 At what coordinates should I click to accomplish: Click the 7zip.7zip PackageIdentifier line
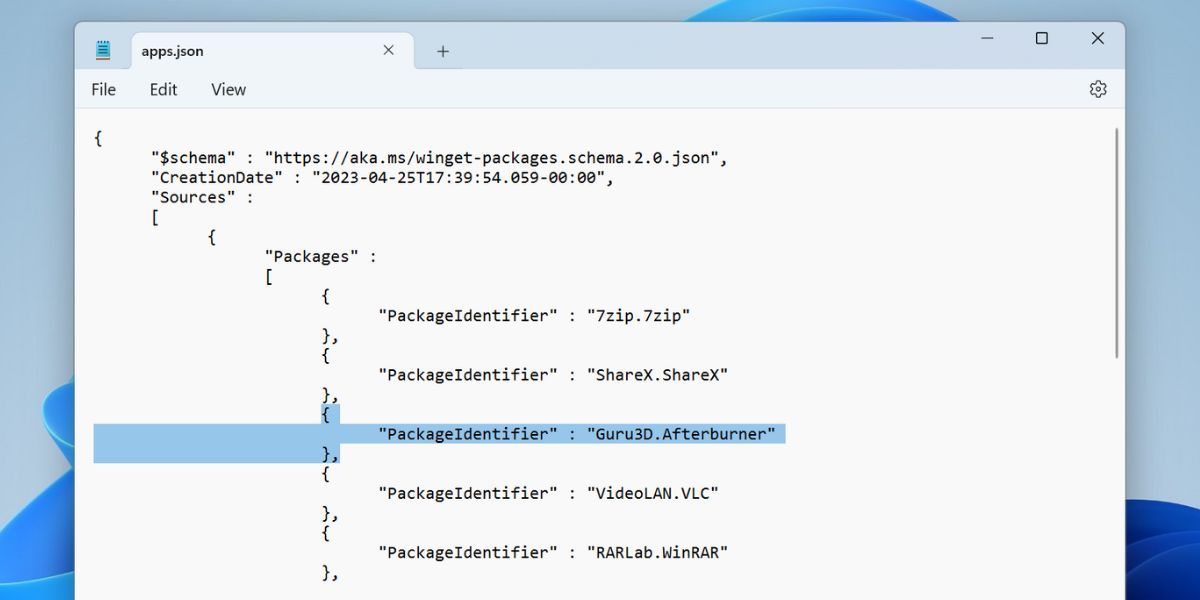(x=535, y=315)
